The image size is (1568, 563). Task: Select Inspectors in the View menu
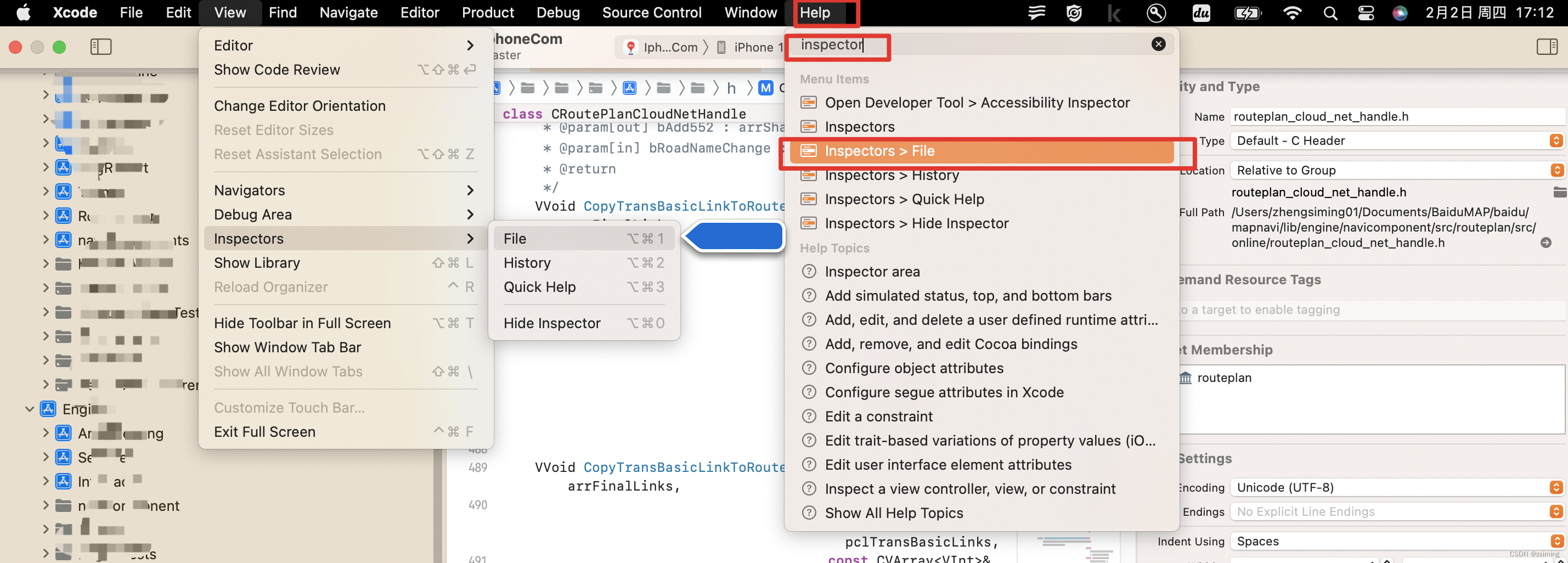point(346,239)
